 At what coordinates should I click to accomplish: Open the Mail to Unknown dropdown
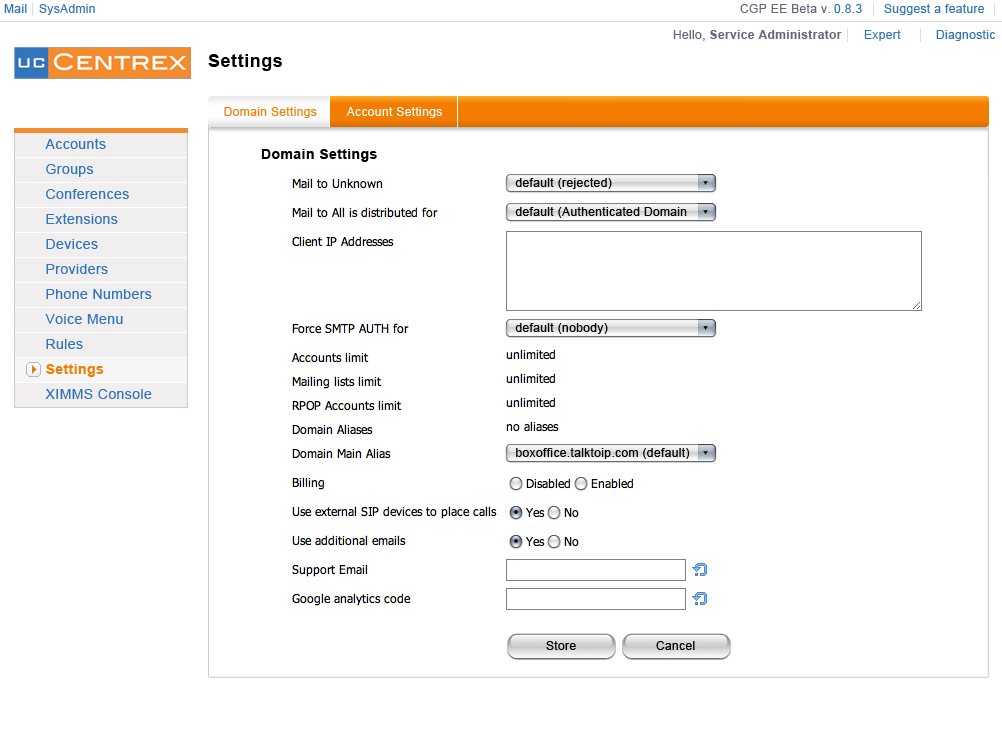pos(611,183)
